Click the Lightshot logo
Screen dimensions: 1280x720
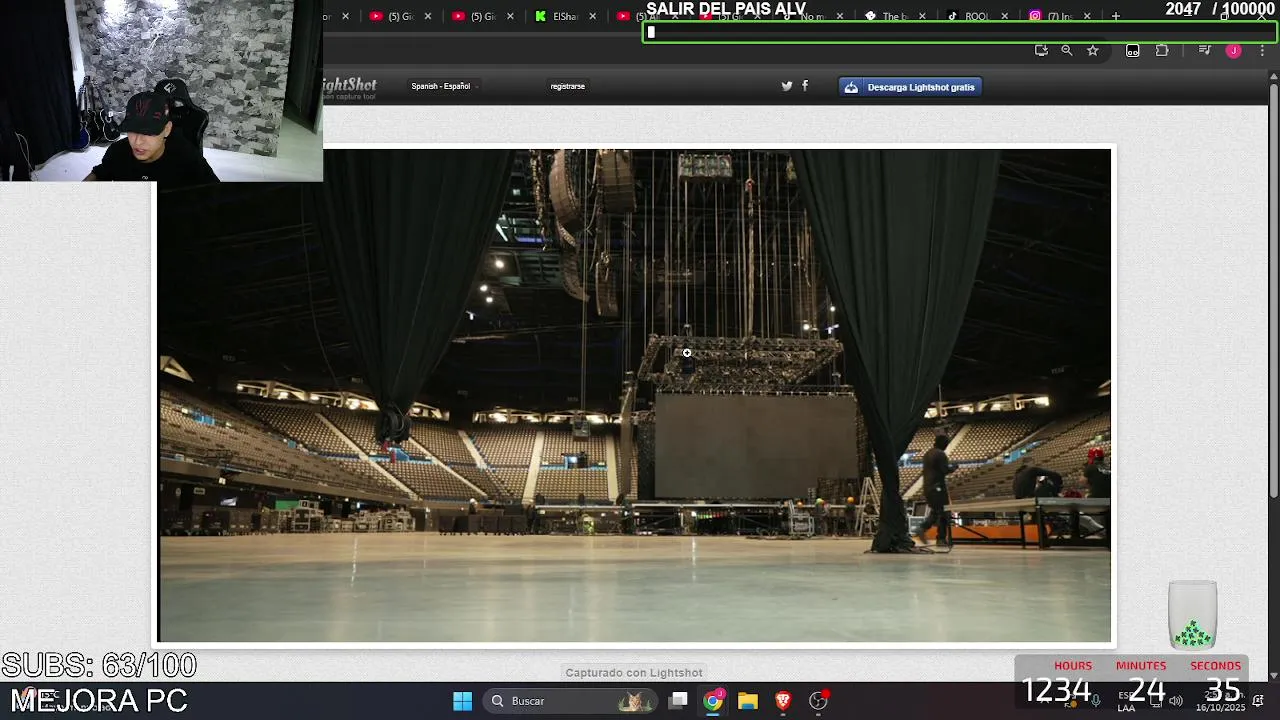point(349,88)
